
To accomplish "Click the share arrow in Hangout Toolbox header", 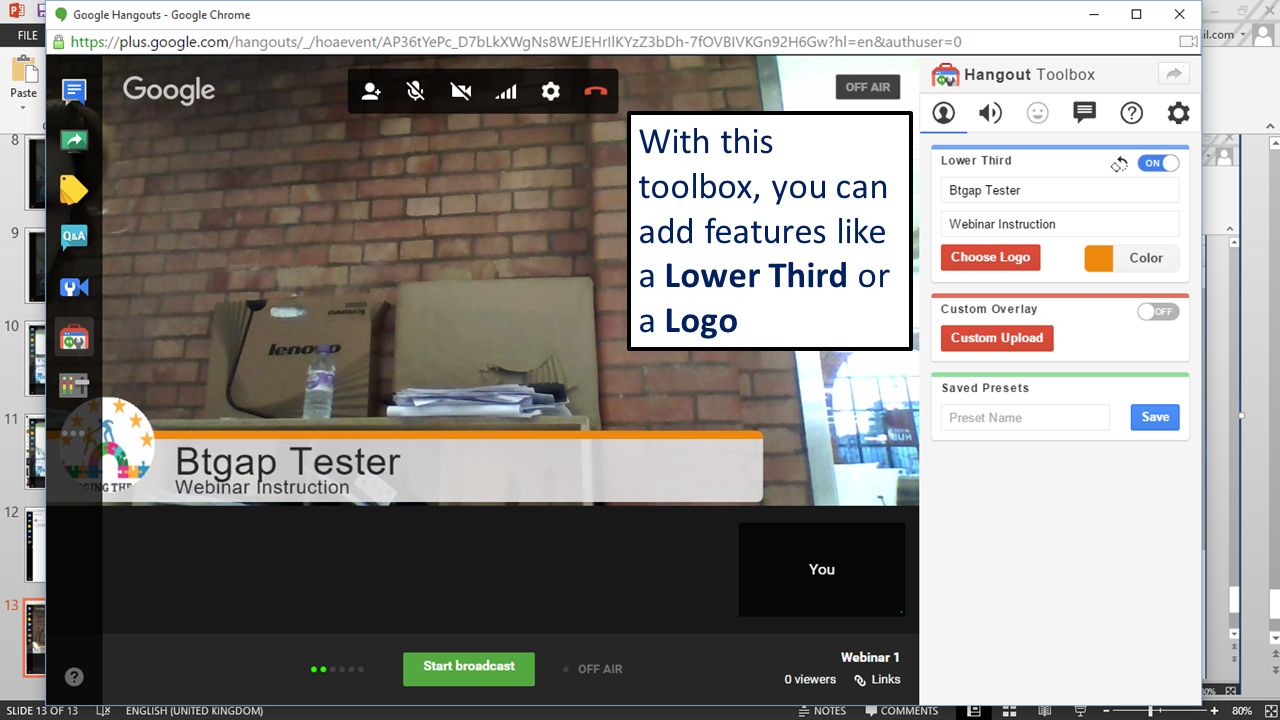I will point(1174,74).
